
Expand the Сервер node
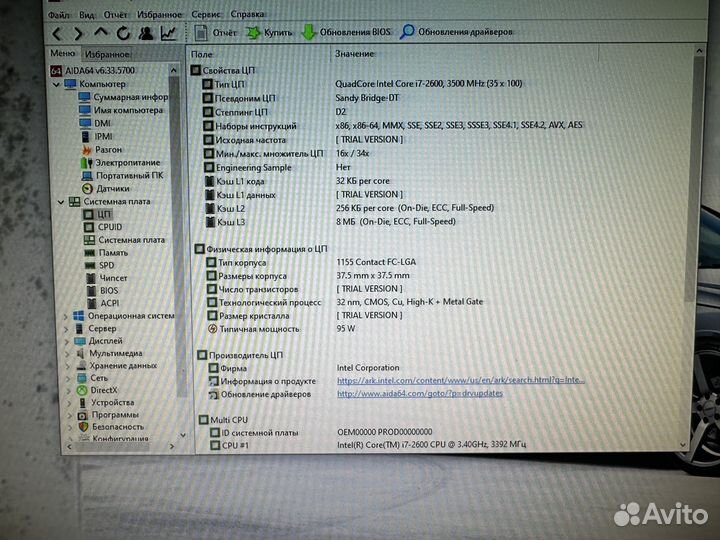pos(67,329)
